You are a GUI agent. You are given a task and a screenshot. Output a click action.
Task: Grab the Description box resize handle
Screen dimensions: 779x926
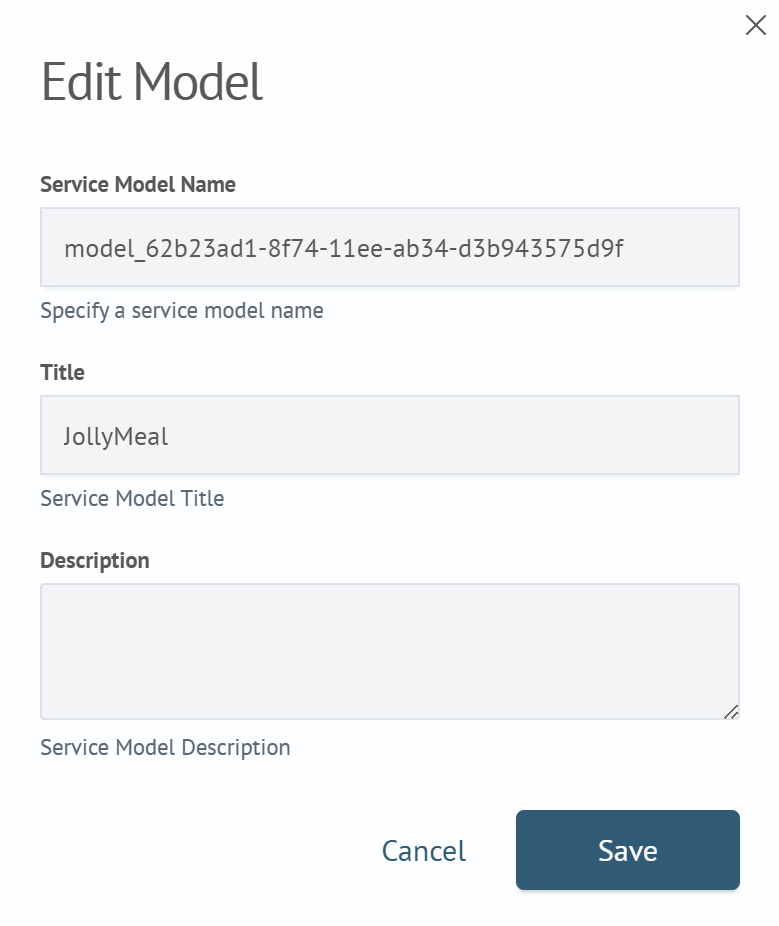[731, 711]
